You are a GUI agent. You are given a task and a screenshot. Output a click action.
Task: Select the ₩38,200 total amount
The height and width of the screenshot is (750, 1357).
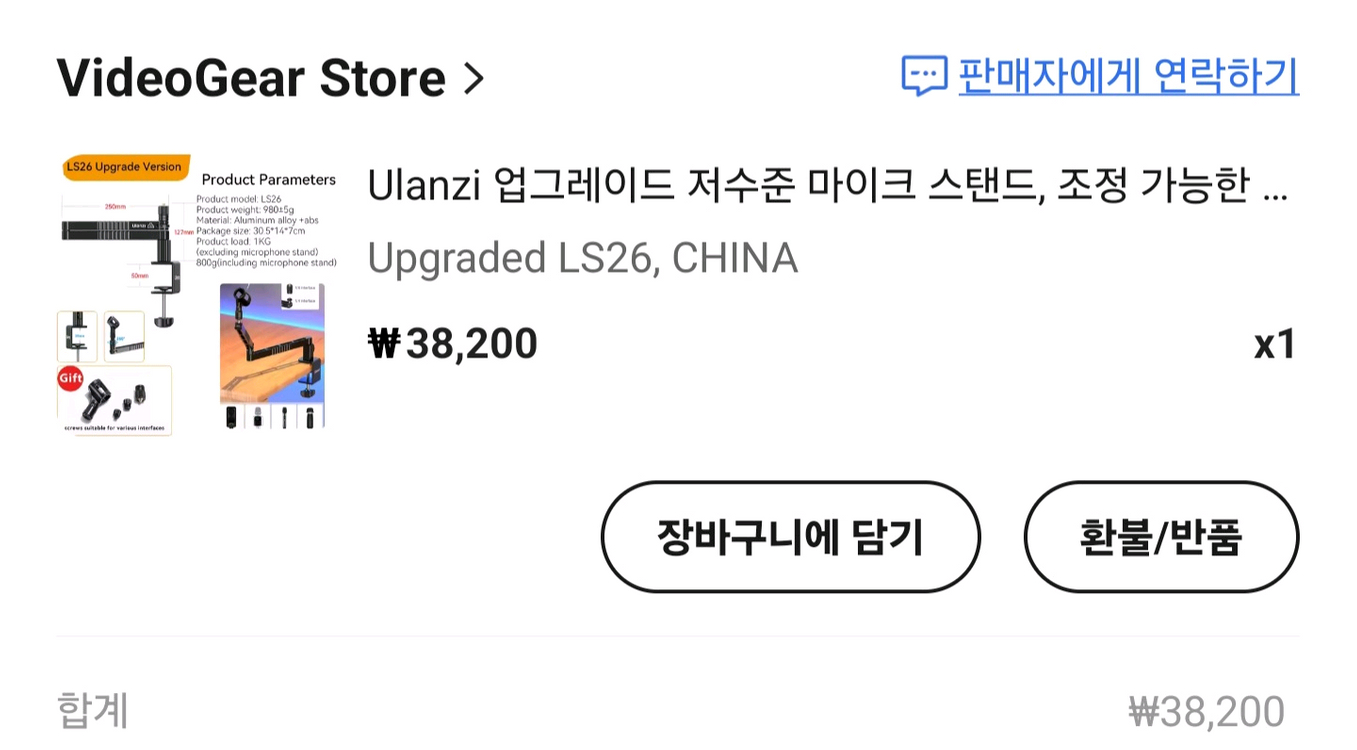[x=1205, y=709]
